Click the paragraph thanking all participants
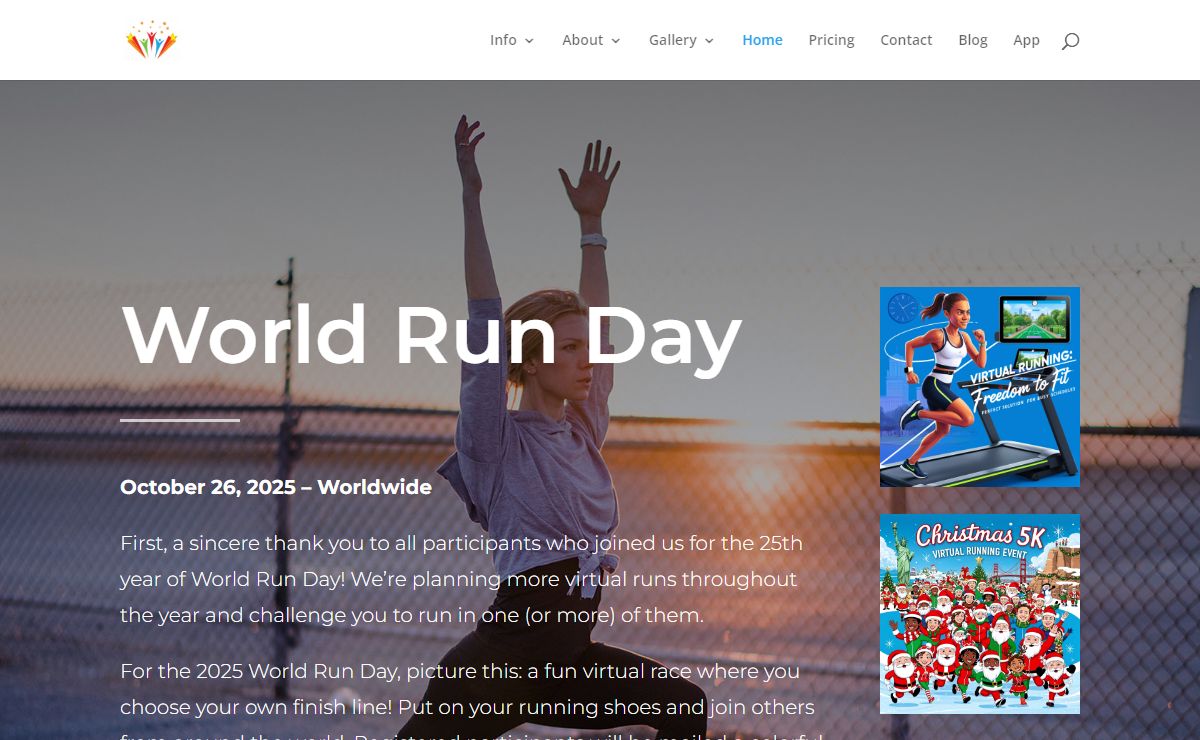1200x740 pixels. coord(461,579)
